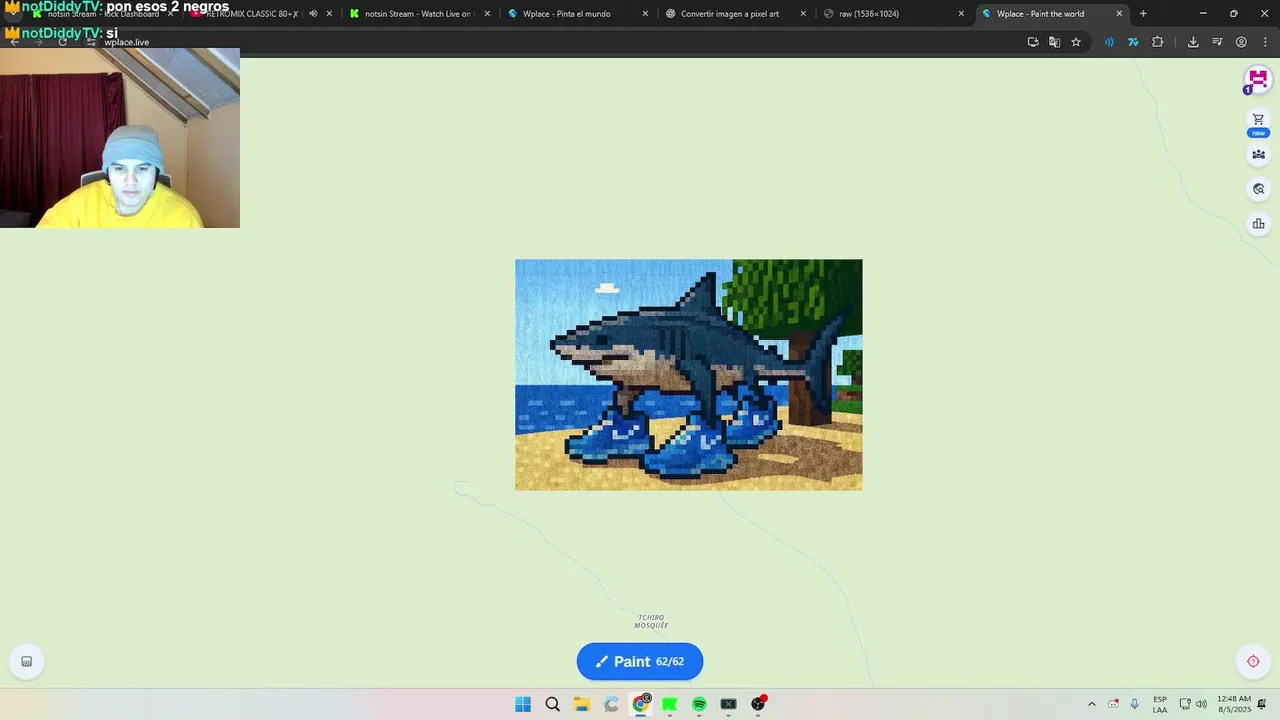1280x720 pixels.
Task: Open the leaderboard bar chart icon
Action: (x=1258, y=224)
